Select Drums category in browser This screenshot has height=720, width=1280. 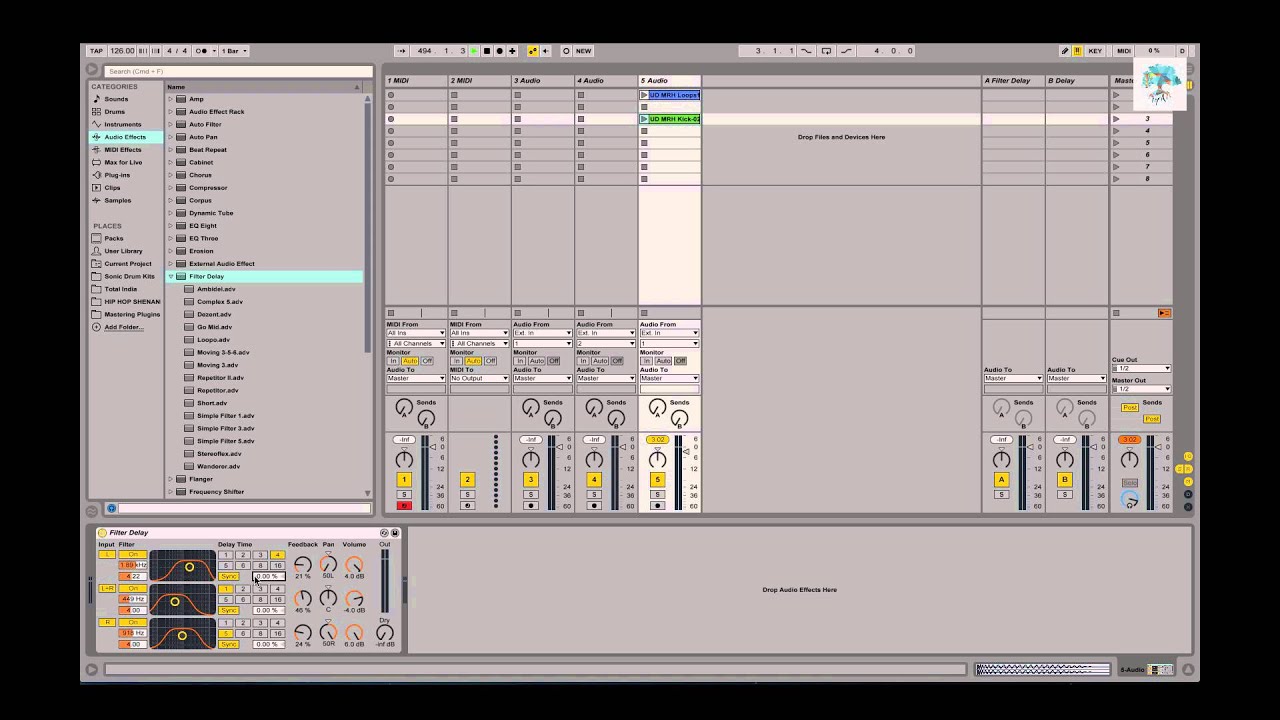115,112
